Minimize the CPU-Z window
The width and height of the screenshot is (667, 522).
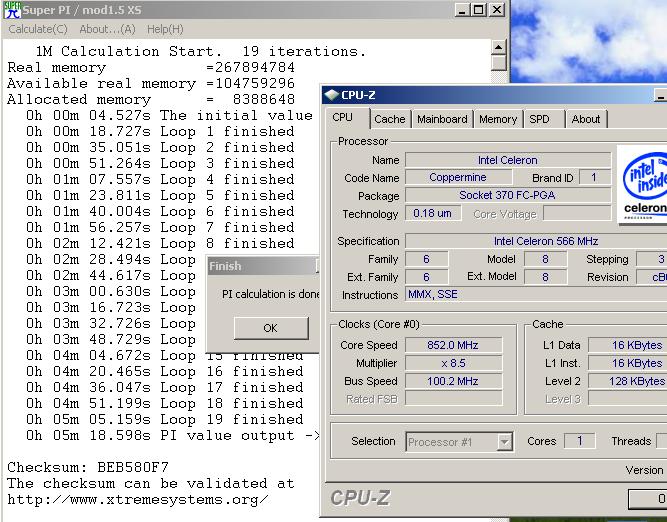click(x=661, y=96)
